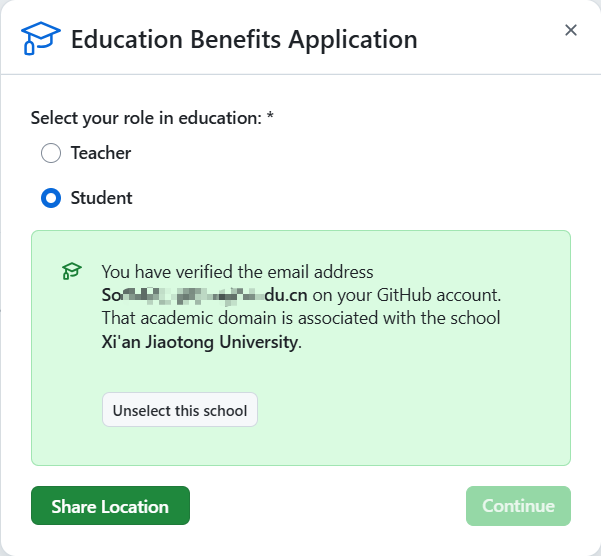
Task: Click the 'You have verified the email address' line
Action: click(x=237, y=272)
